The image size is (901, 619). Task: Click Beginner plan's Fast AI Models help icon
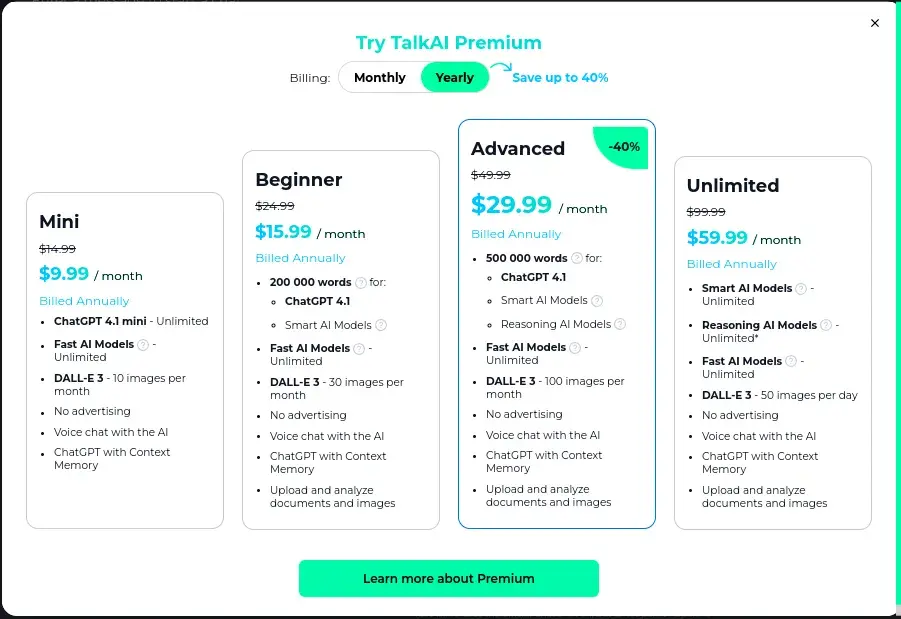coord(359,348)
